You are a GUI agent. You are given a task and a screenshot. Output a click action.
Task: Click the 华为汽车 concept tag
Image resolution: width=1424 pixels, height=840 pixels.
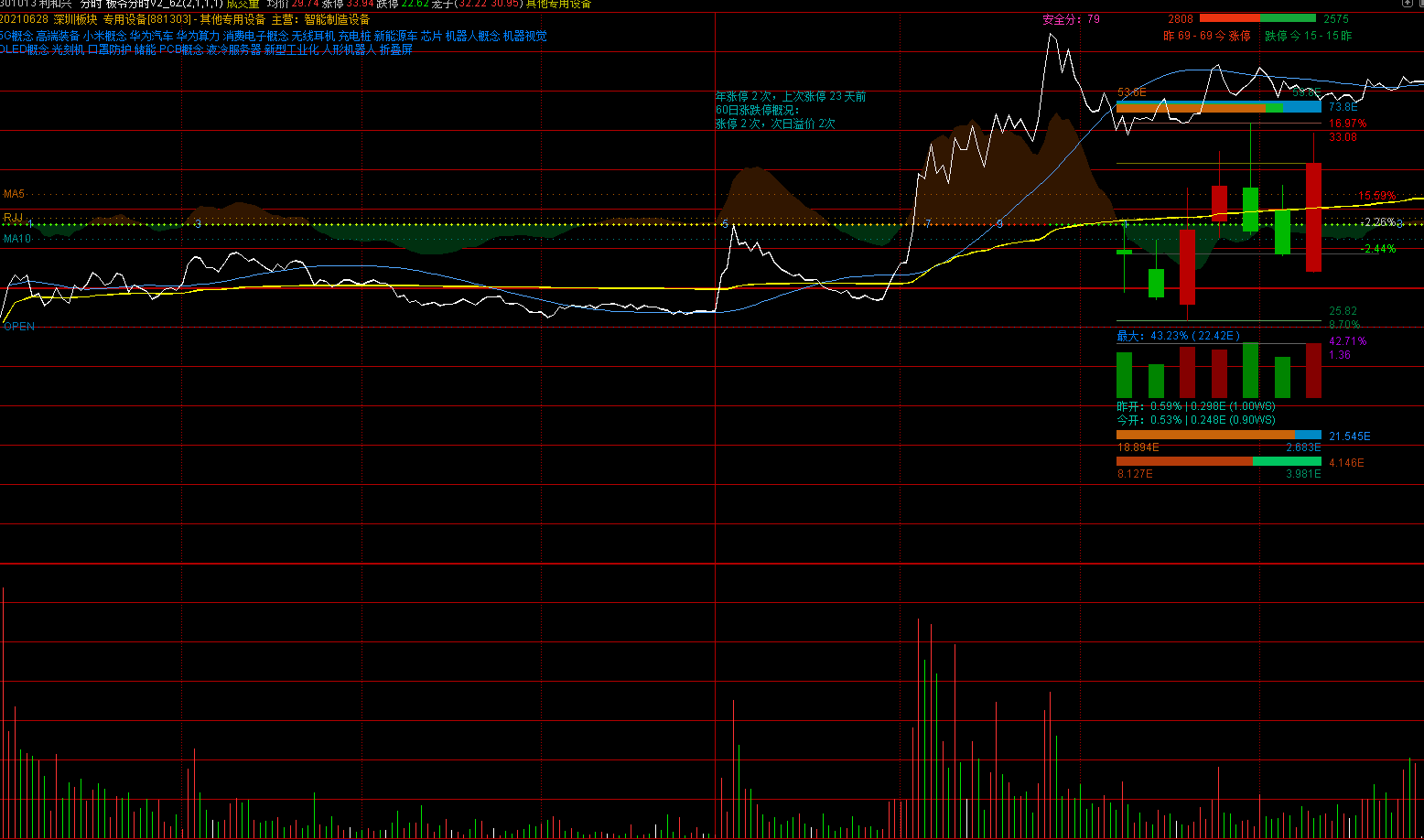pyautogui.click(x=151, y=36)
